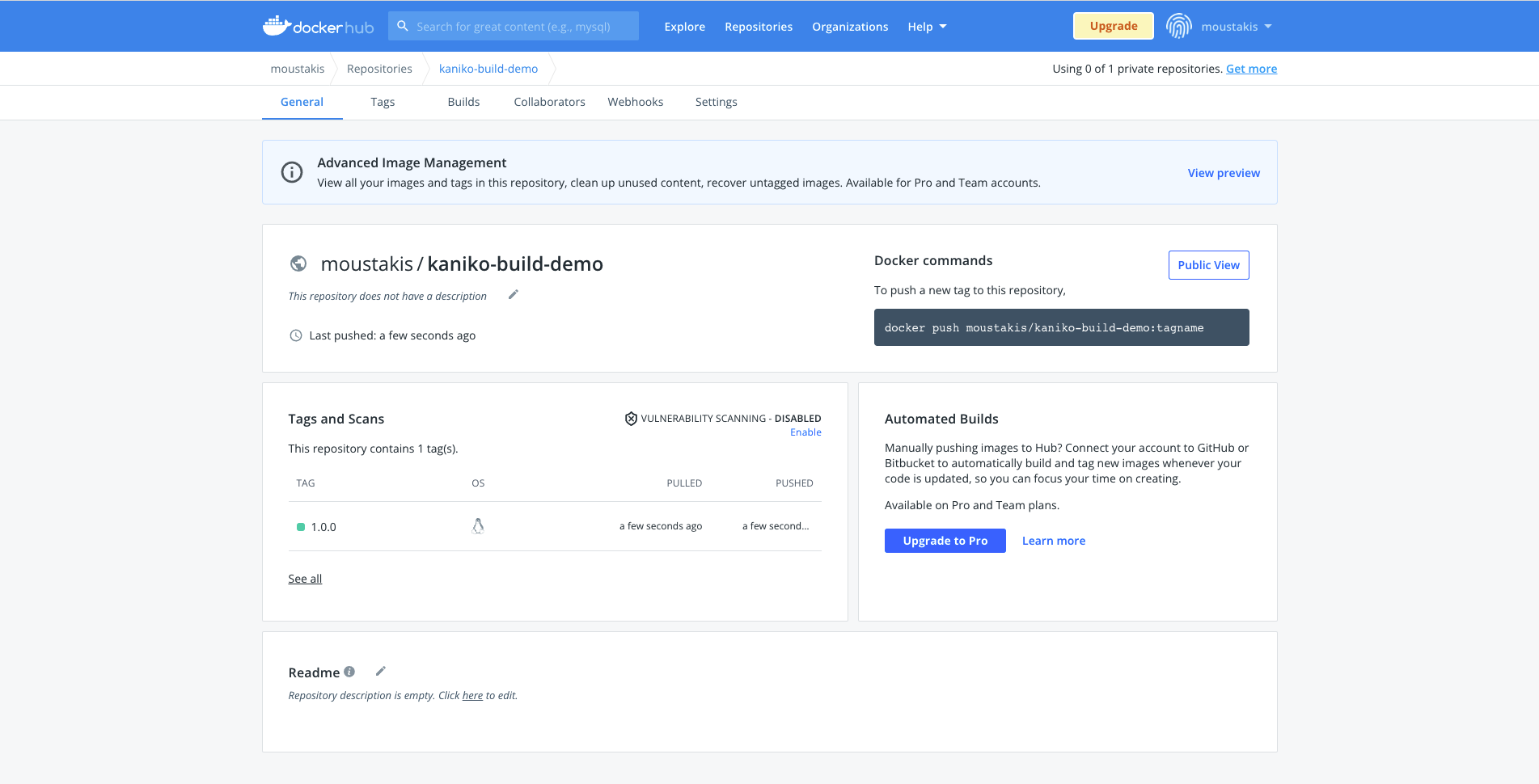Enable vulnerability scanning via Enable link
This screenshot has width=1539, height=784.
pos(805,432)
